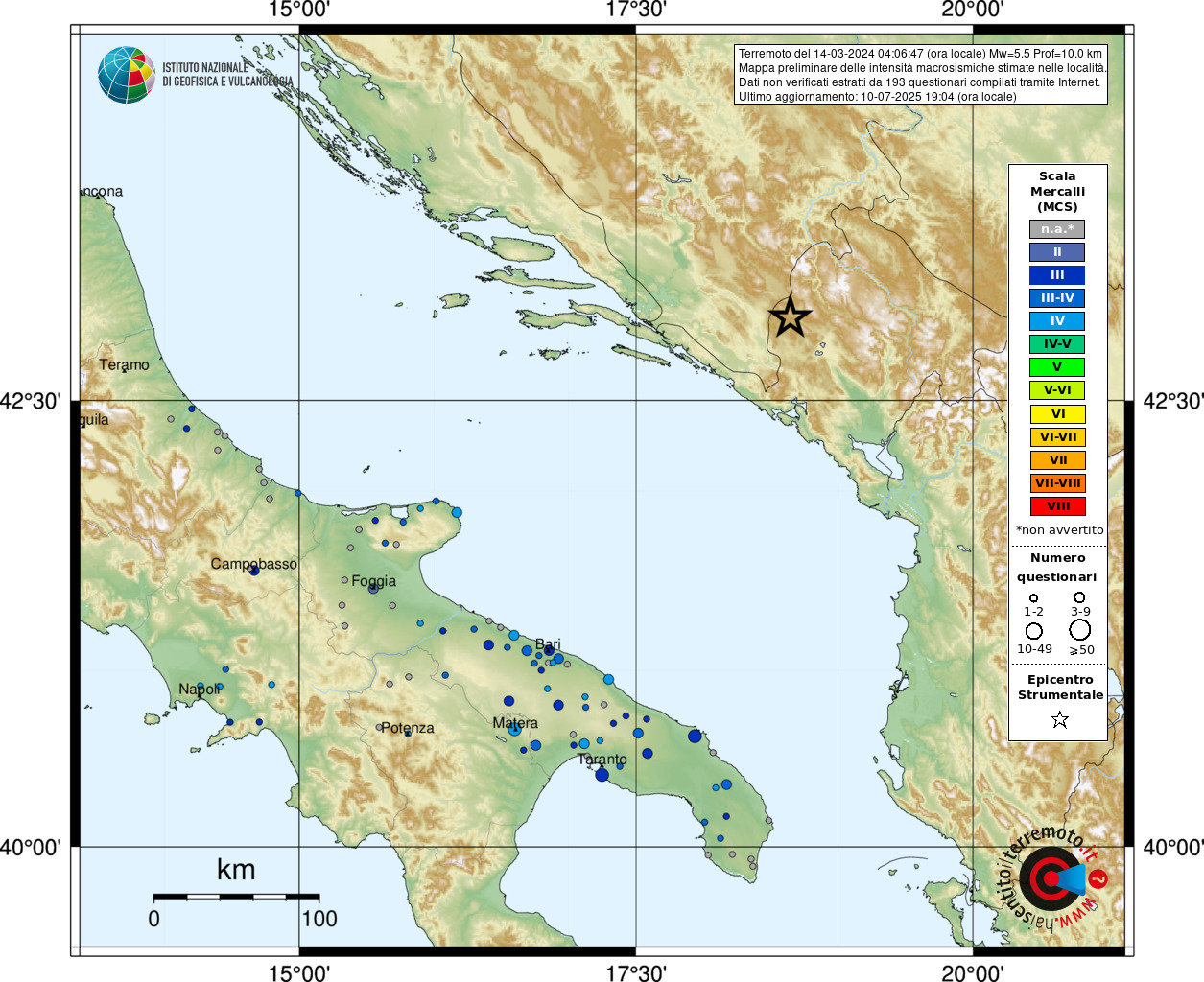This screenshot has width=1204, height=982.
Task: Click 'Istituto Nazionale di Geofisica e Vulcanologia' text
Action: [x=227, y=75]
